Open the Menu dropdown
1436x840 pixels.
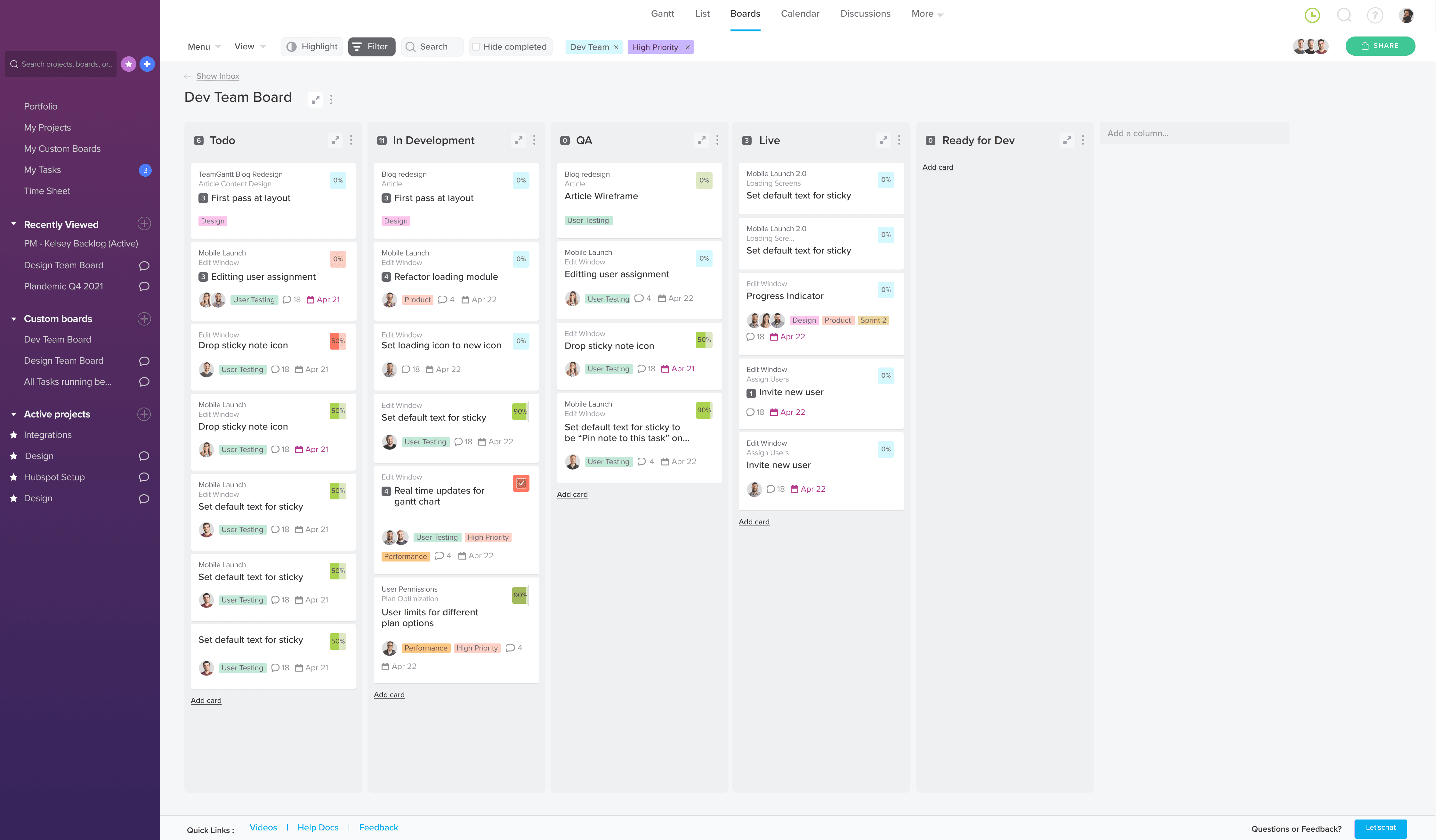point(204,47)
